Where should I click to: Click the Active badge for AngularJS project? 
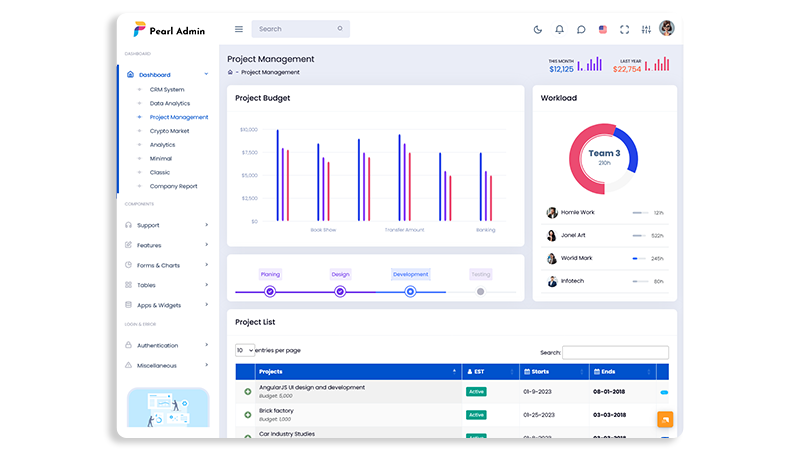476,391
